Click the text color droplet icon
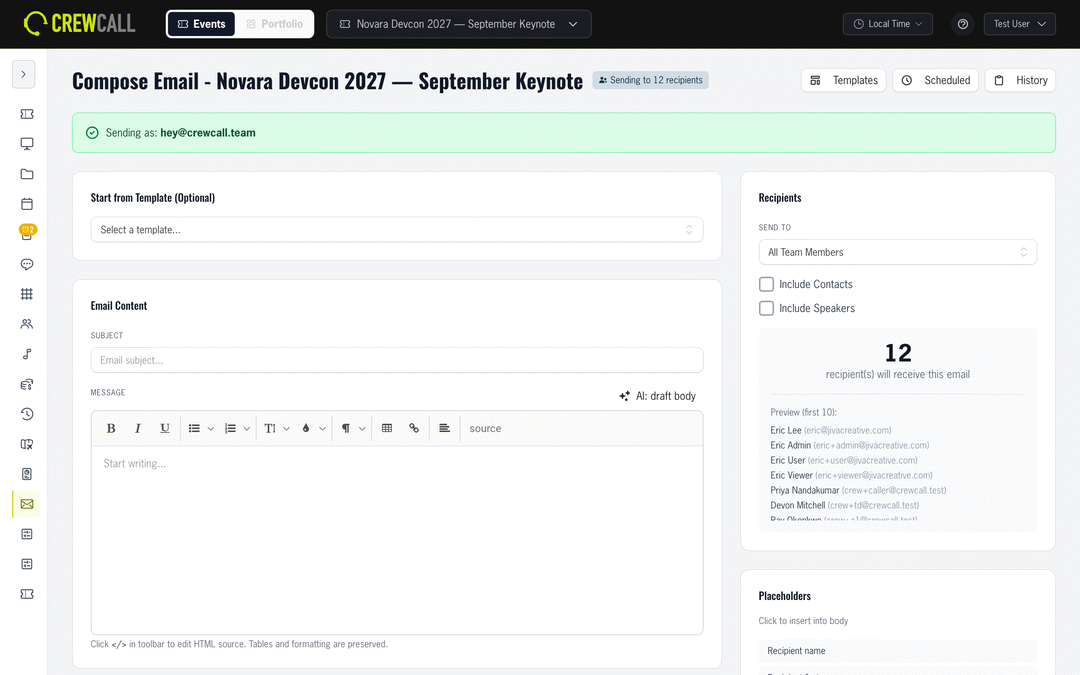 306,428
